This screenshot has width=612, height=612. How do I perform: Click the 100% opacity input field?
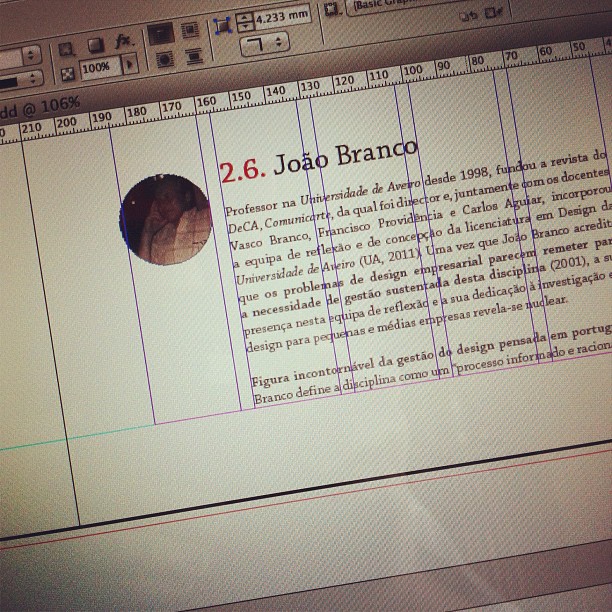coord(99,68)
